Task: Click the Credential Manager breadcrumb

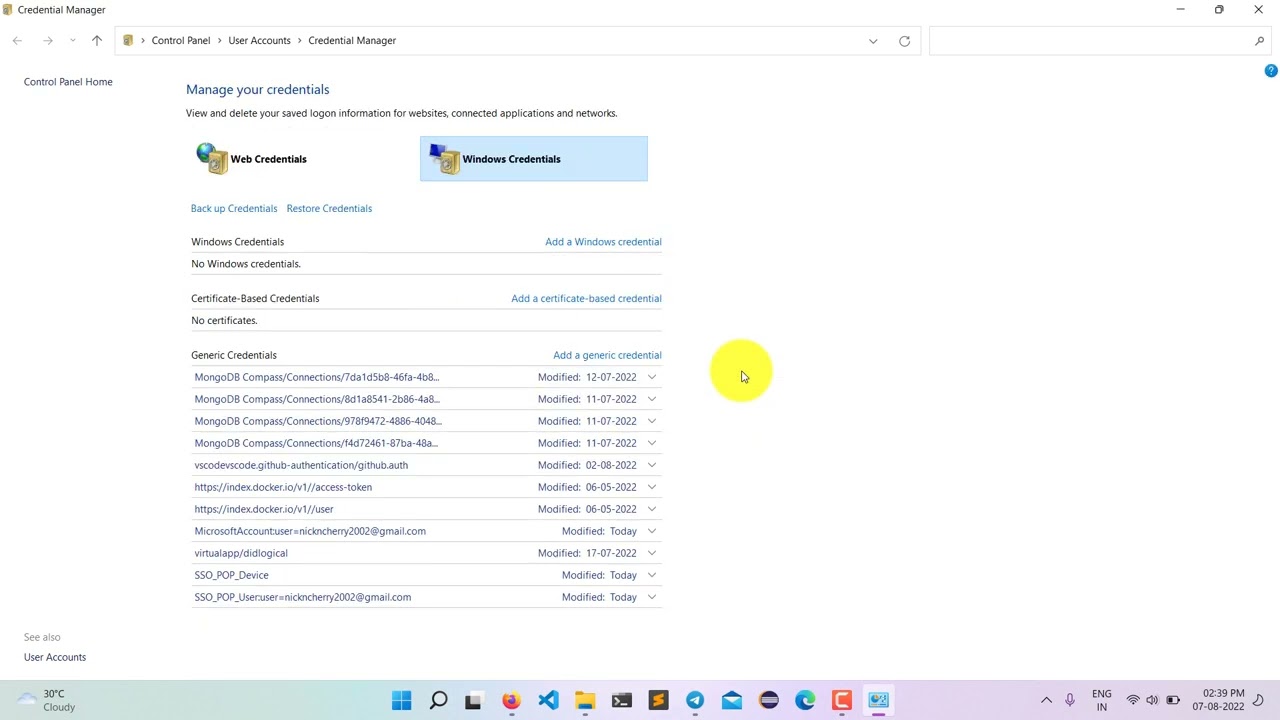Action: tap(352, 41)
